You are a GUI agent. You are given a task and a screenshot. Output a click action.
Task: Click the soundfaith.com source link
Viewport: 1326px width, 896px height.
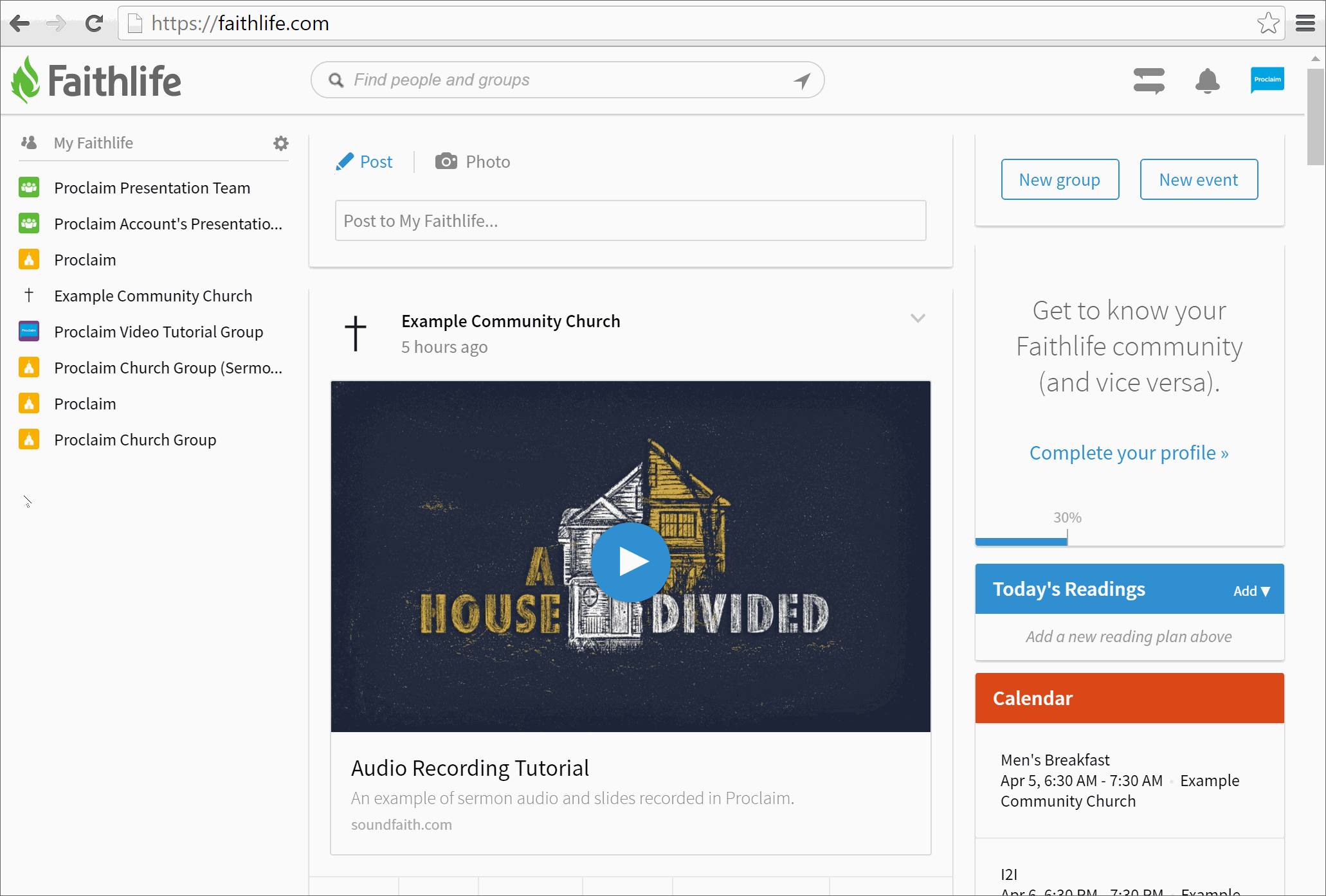(401, 825)
